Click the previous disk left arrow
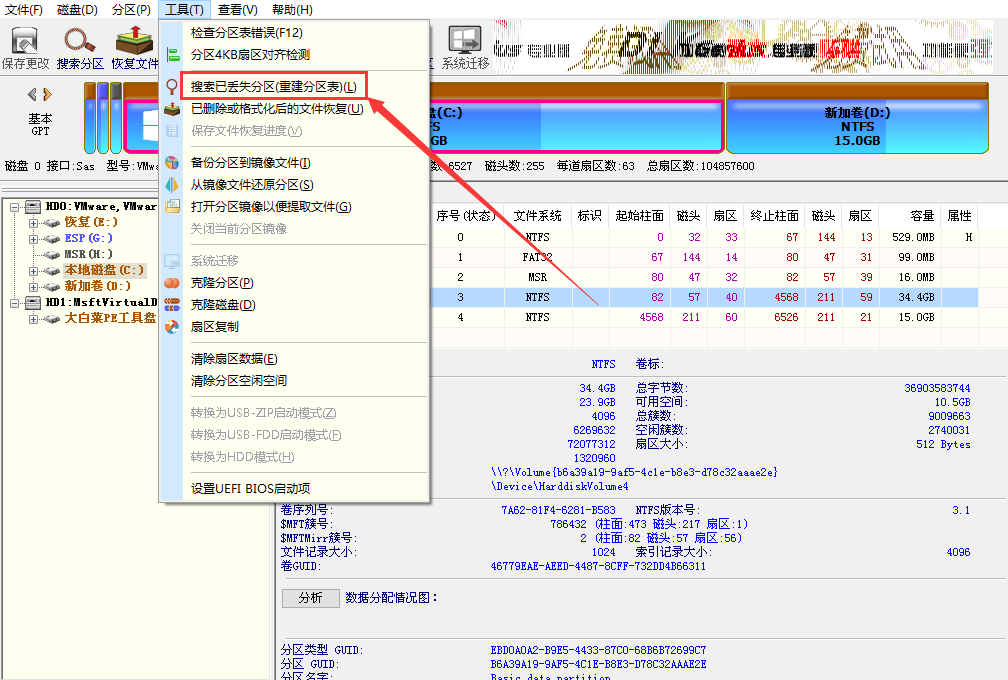The height and width of the screenshot is (680, 1008). click(x=32, y=94)
